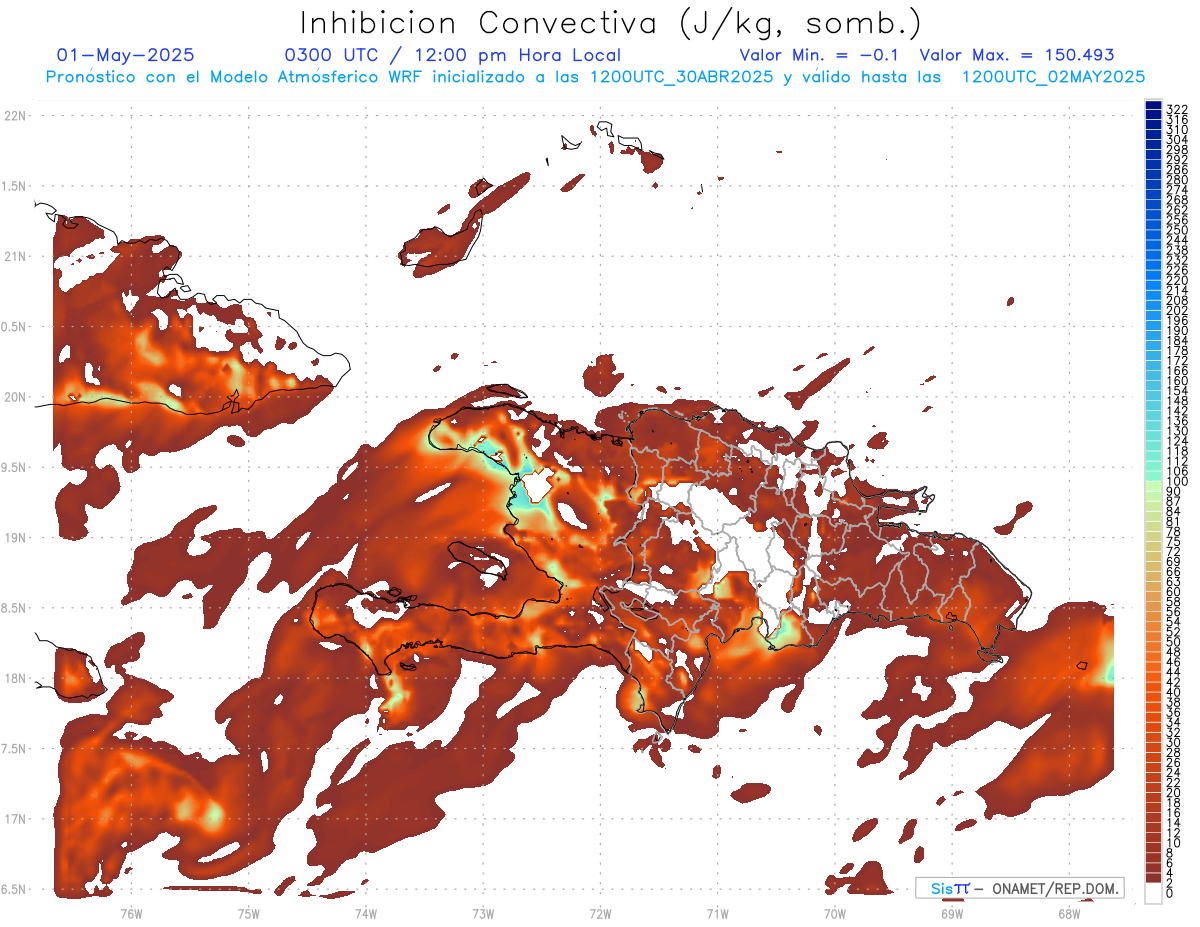Image resolution: width=1200 pixels, height=927 pixels.
Task: Click the '322' color bar label
Action: pos(1177,108)
